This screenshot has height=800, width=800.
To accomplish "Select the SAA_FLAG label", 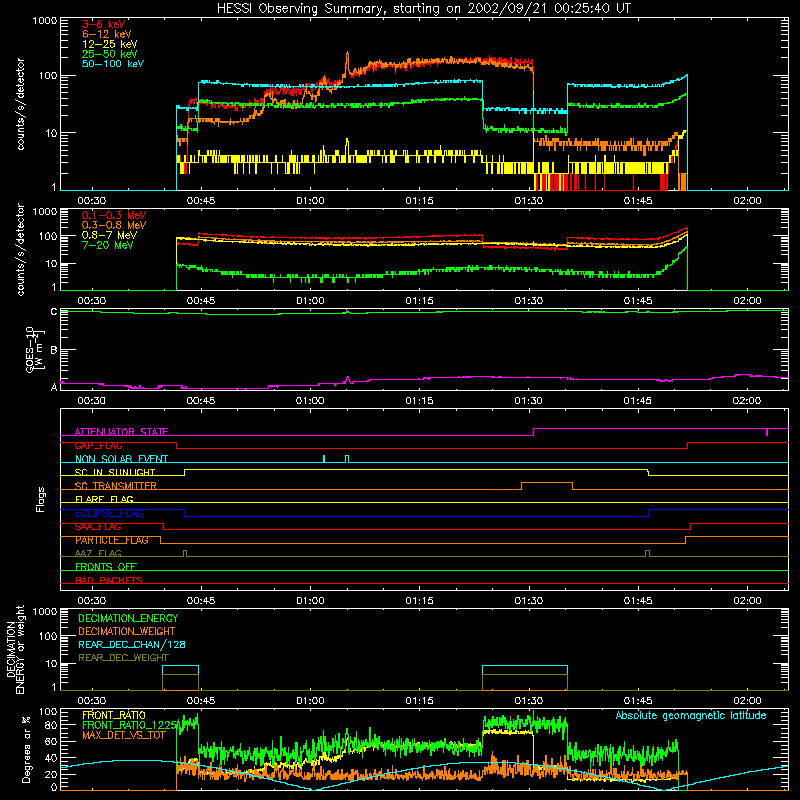I will tap(98, 527).
